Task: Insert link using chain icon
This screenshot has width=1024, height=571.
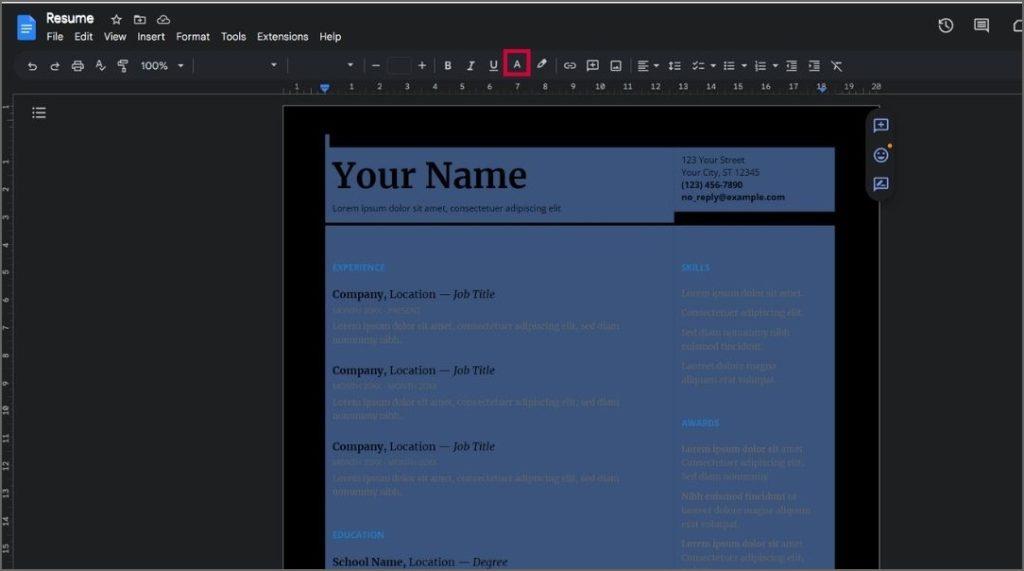Action: [x=569, y=65]
